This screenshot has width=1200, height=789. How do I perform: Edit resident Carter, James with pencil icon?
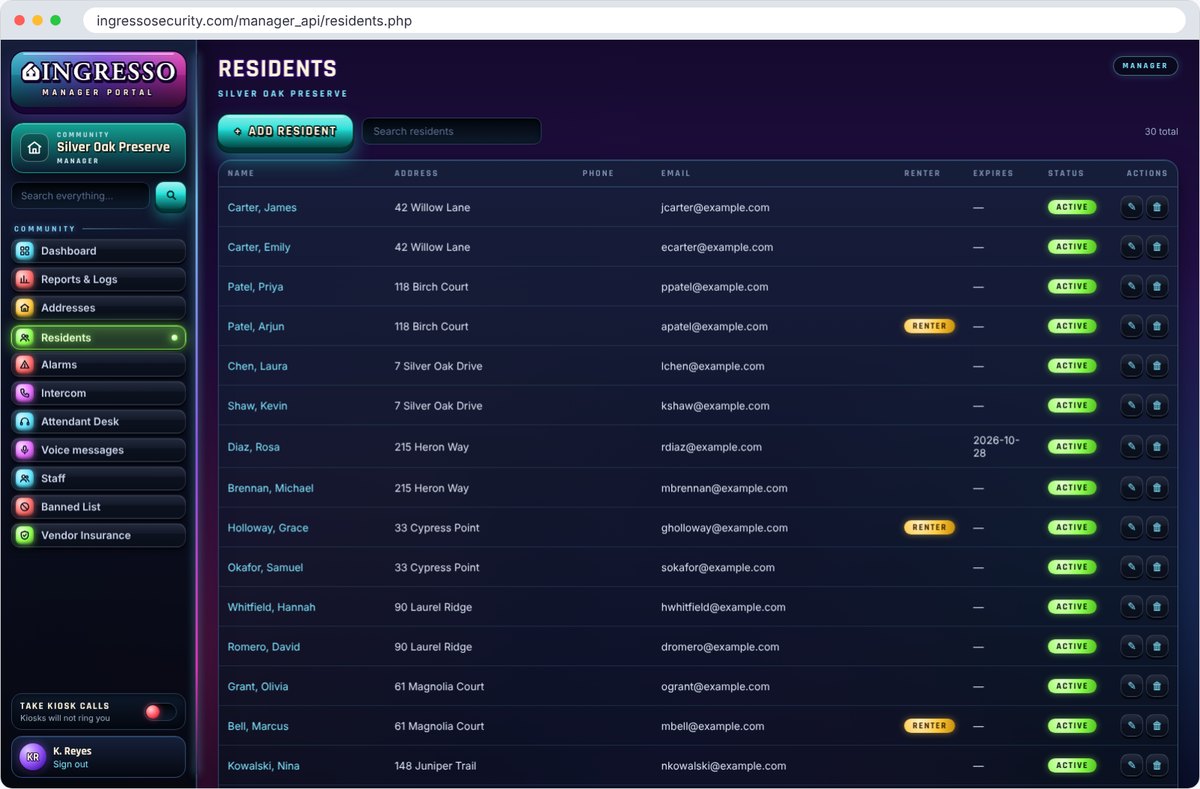tap(1131, 207)
